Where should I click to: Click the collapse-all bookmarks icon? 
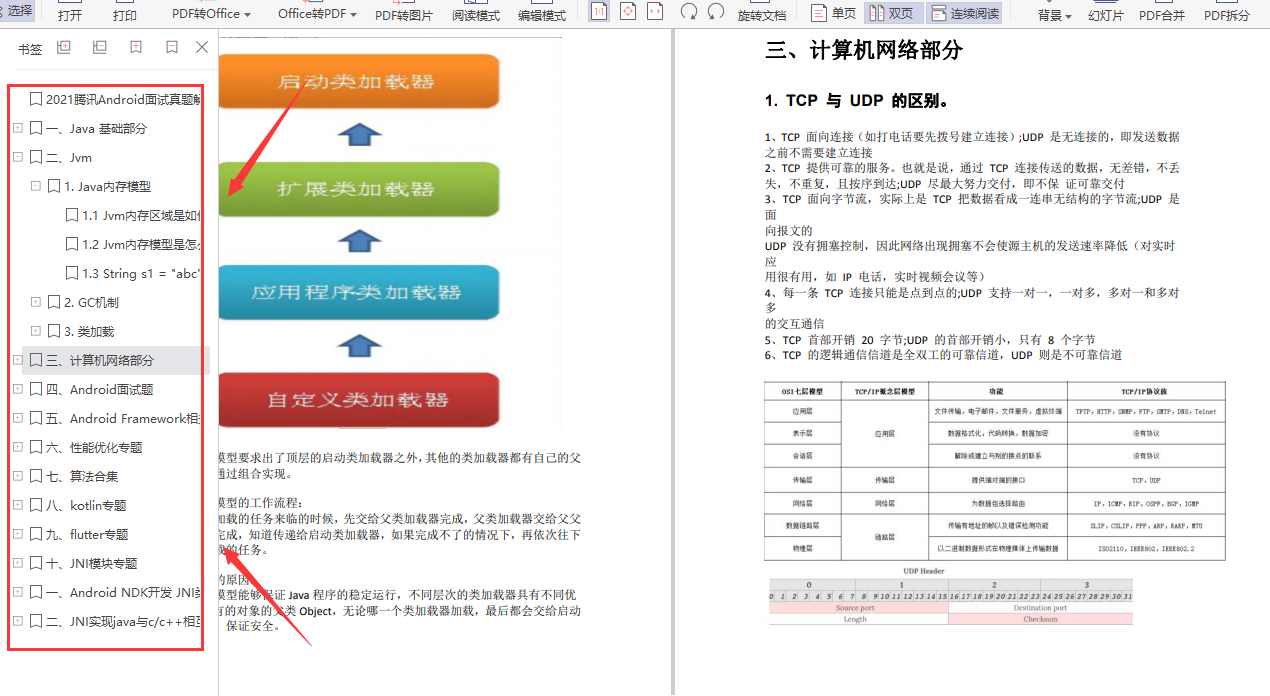pyautogui.click(x=99, y=47)
